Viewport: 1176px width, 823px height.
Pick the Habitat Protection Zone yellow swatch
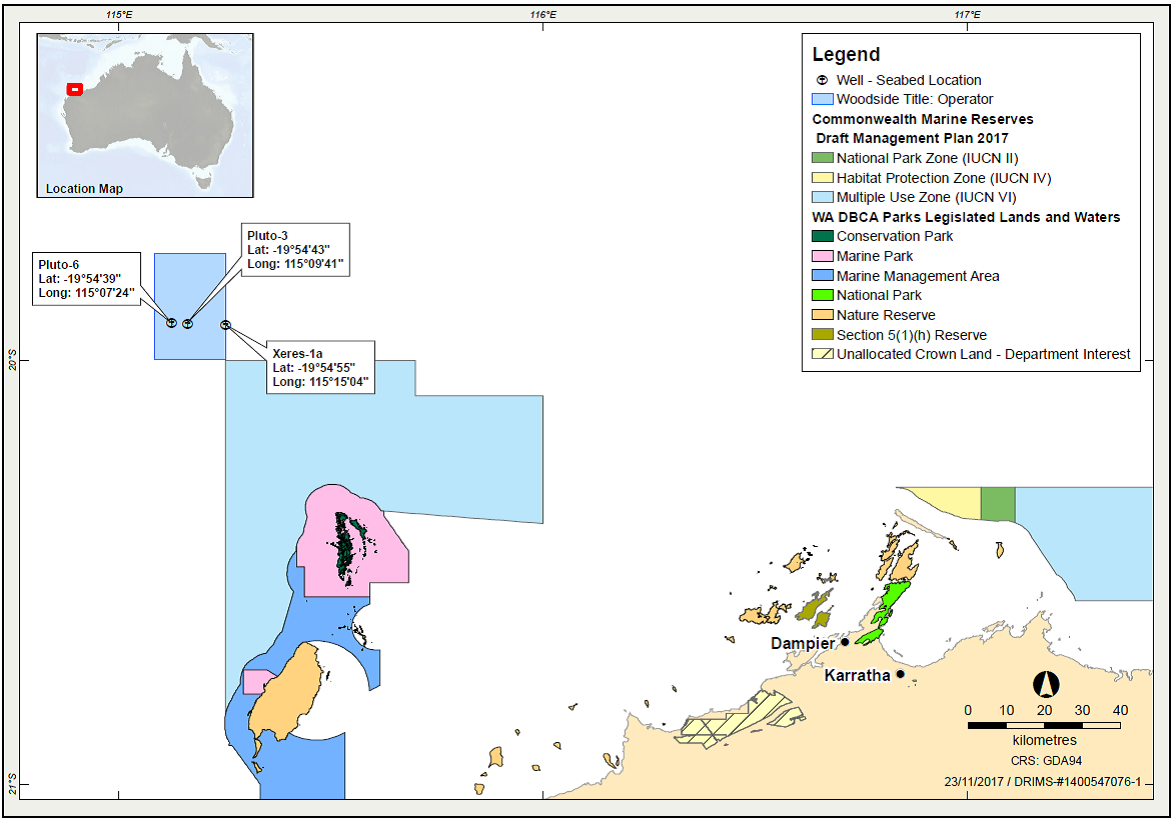pyautogui.click(x=822, y=178)
